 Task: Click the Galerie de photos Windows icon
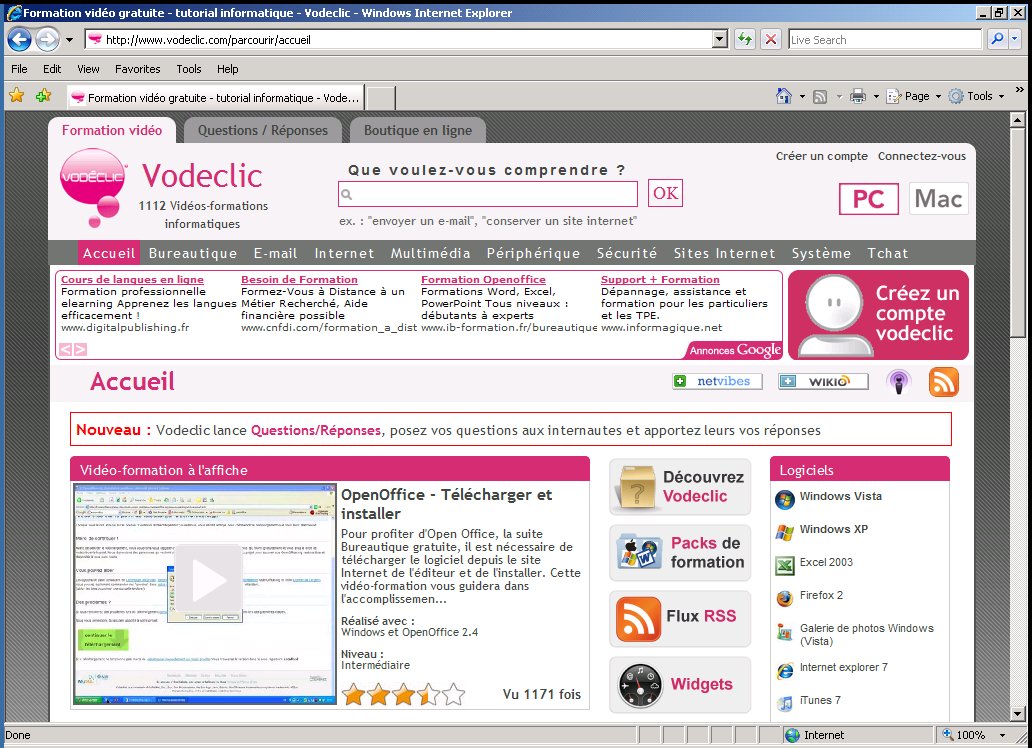[785, 634]
